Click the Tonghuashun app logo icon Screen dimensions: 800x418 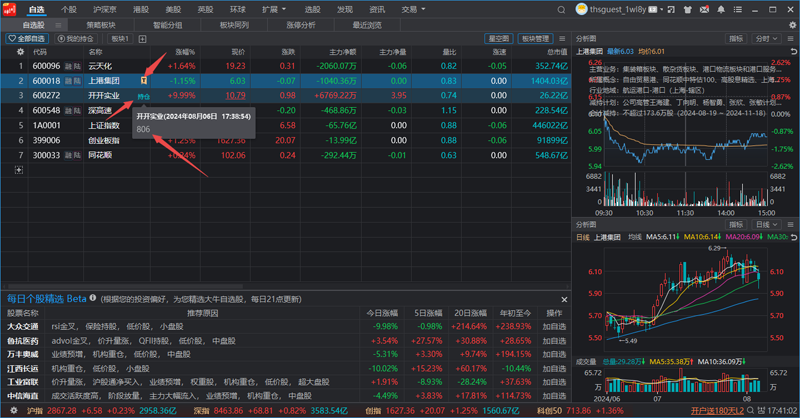point(9,9)
